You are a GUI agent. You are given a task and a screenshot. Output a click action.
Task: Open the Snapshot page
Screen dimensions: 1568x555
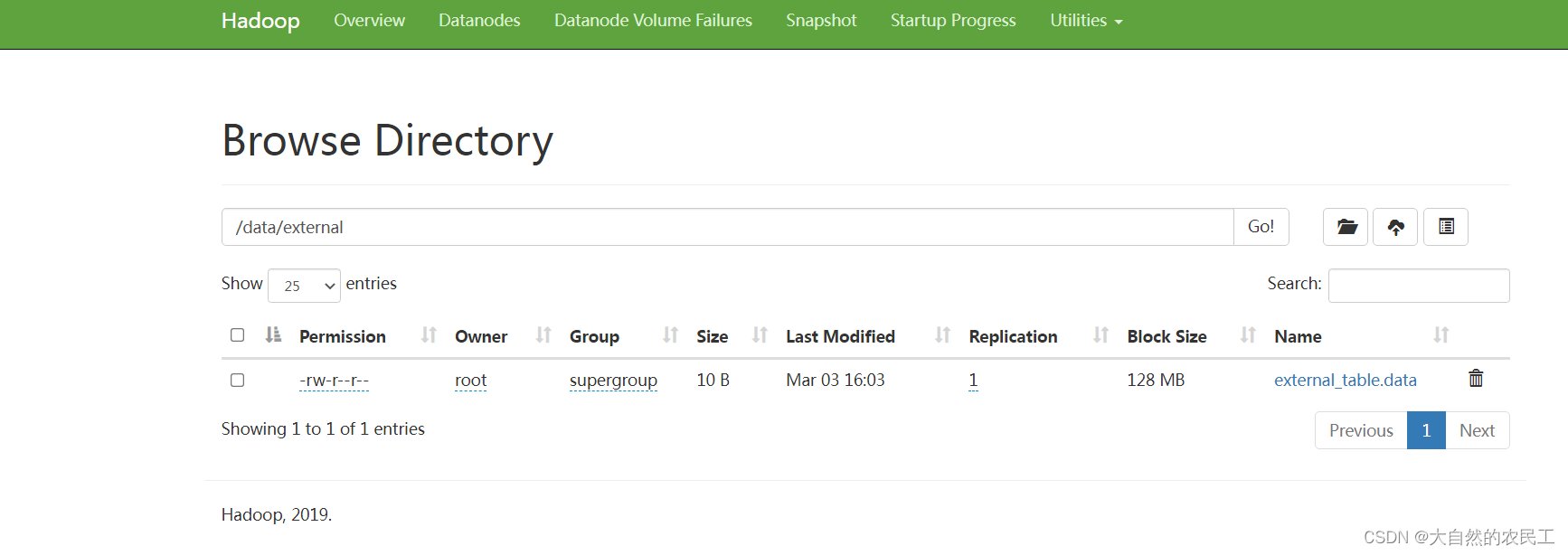coord(821,21)
